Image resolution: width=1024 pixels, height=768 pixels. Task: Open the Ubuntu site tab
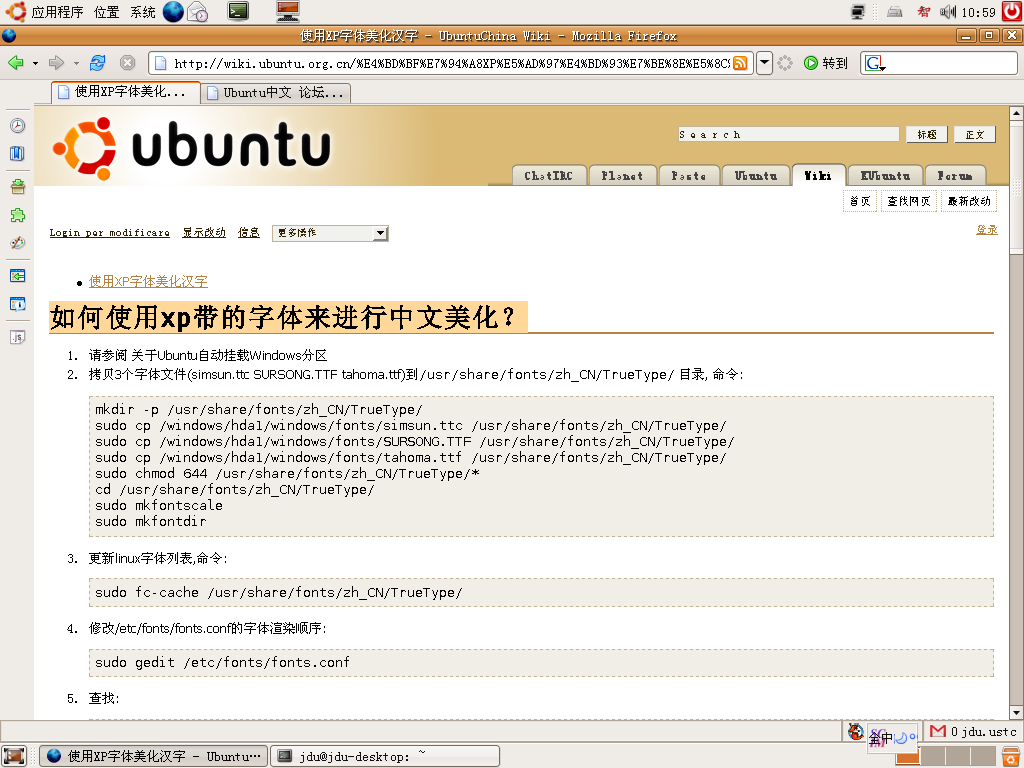756,176
